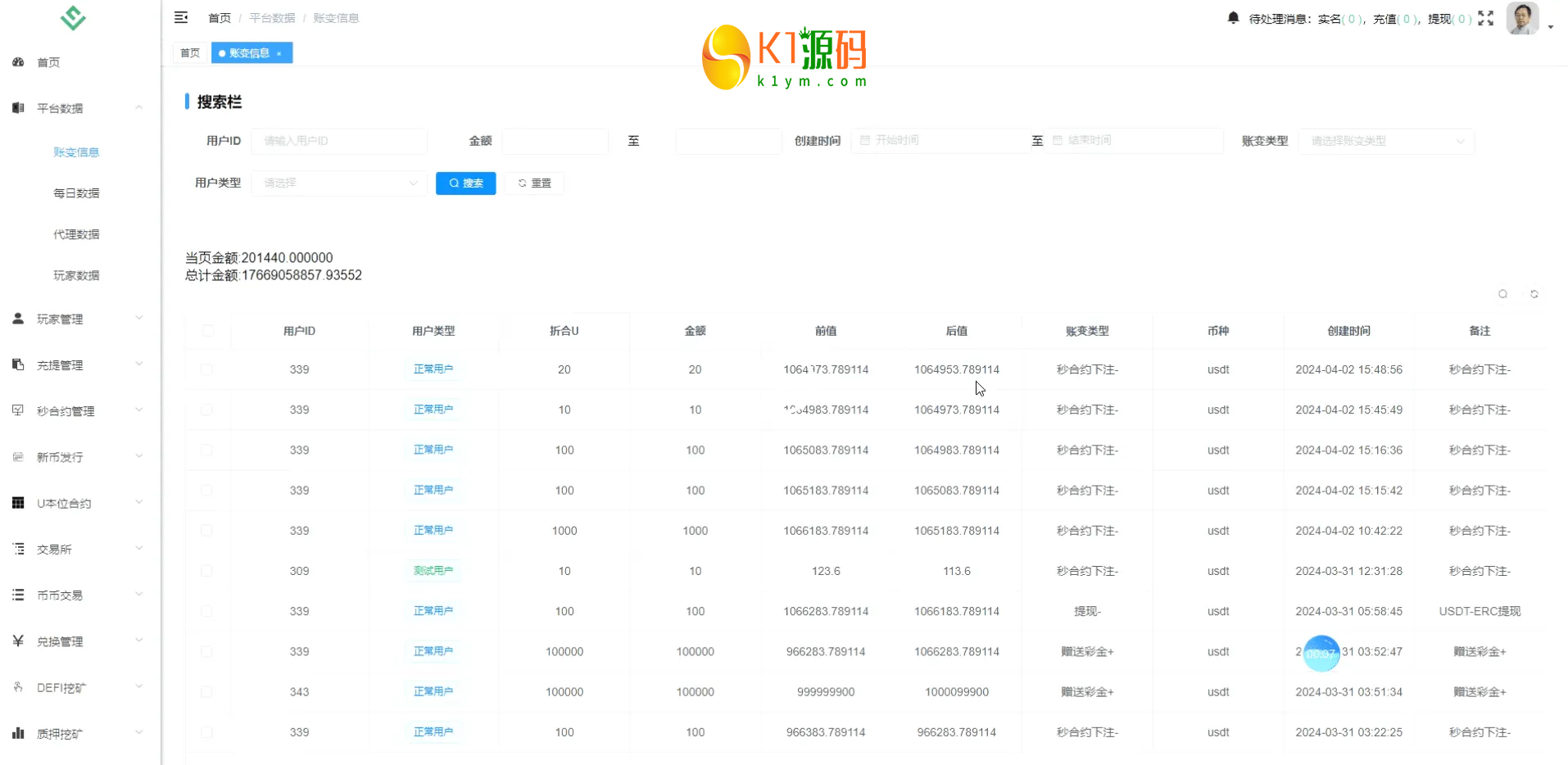Click the table search toggle magnifier icon

[x=1502, y=294]
